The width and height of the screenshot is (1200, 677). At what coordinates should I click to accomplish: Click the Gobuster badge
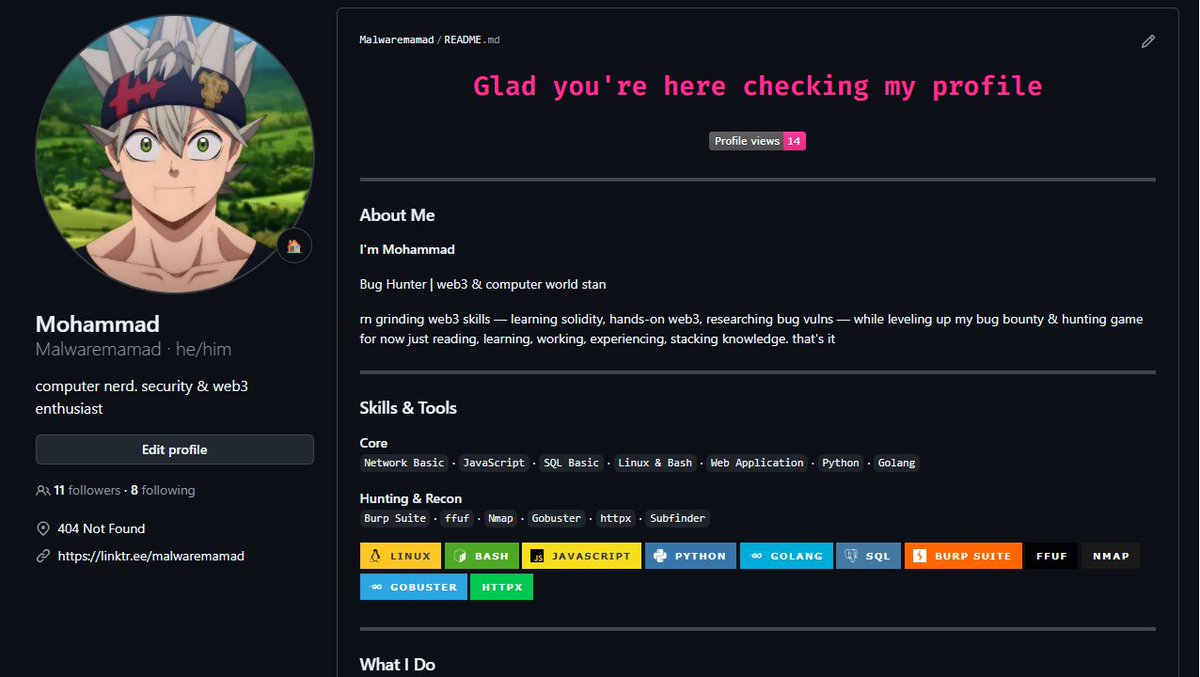click(413, 587)
